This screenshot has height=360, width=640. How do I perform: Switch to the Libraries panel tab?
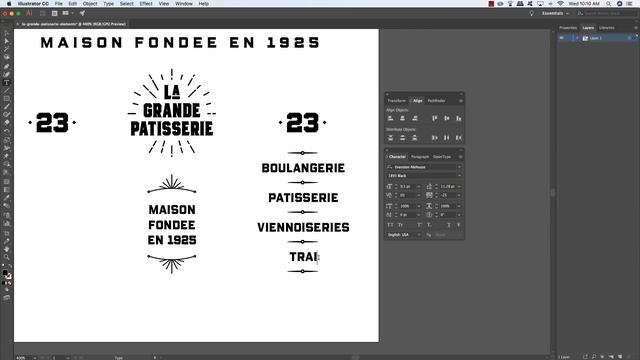tap(607, 28)
